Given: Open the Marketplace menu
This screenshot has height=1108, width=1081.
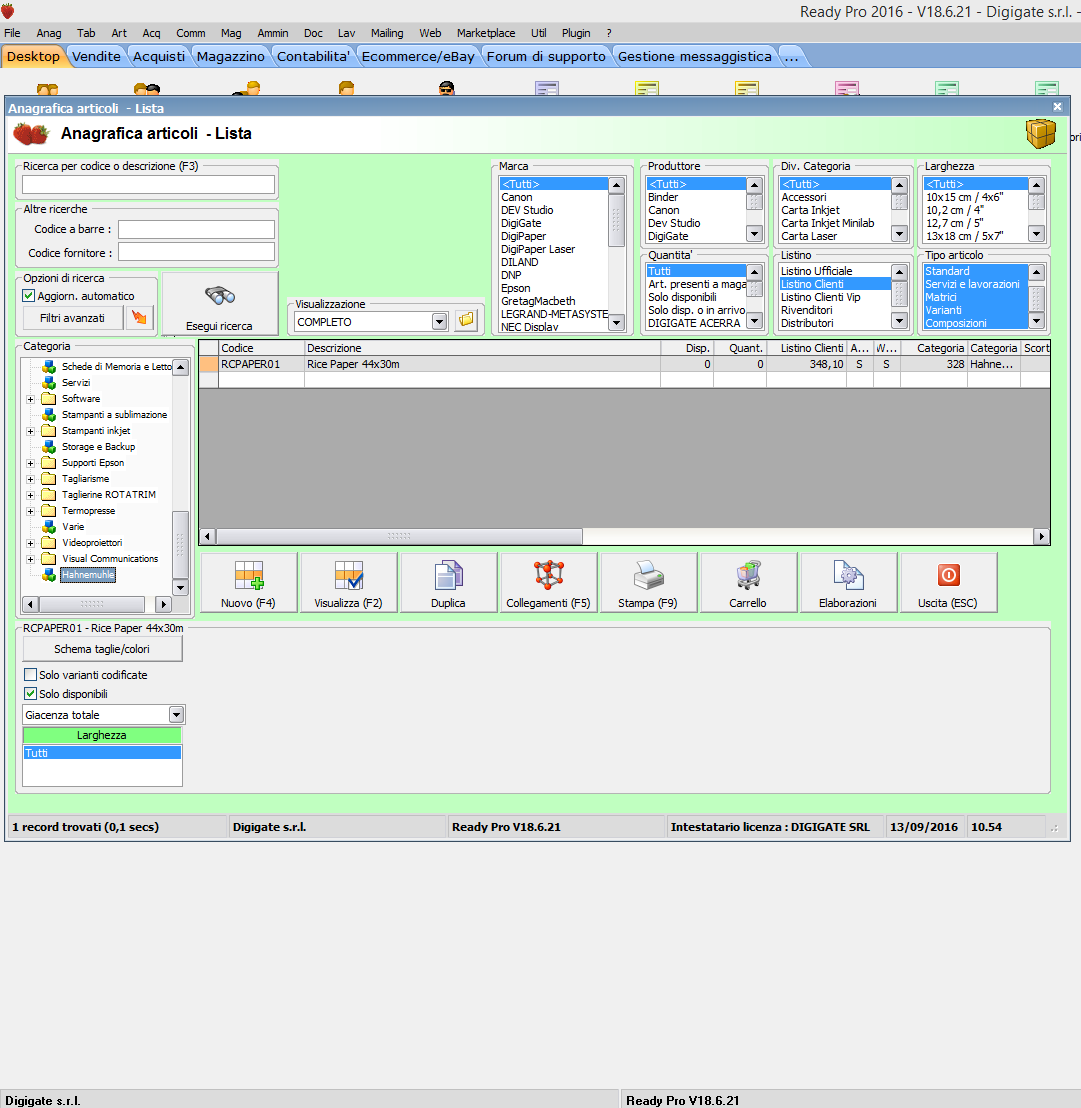Looking at the screenshot, I should tap(486, 33).
